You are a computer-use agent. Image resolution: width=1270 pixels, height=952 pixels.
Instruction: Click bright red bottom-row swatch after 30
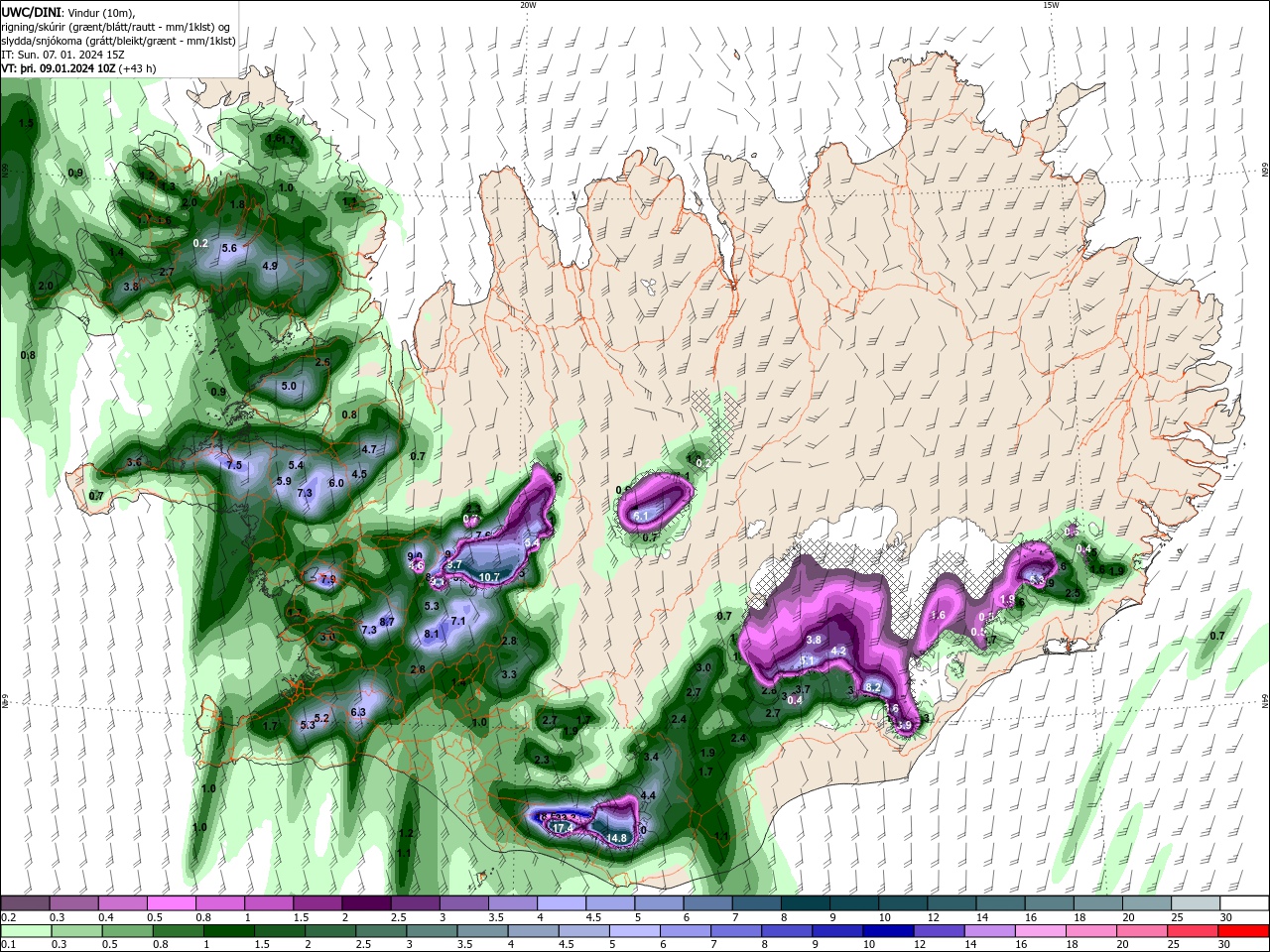coord(1245,931)
